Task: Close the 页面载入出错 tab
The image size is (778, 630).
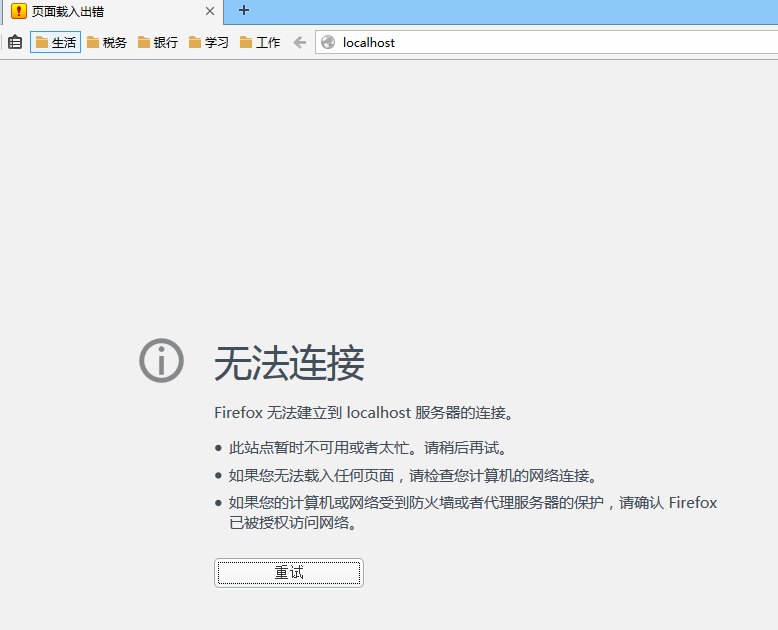Action: 209,11
